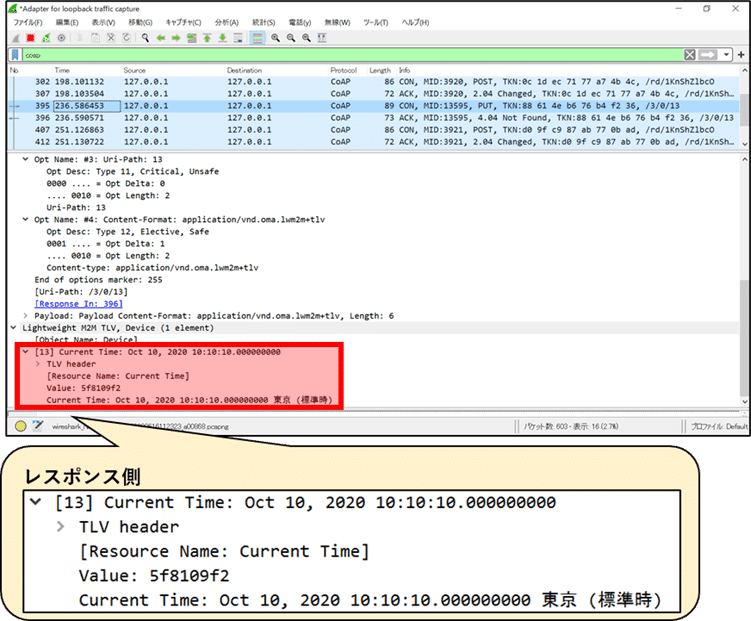
Task: Reload the capture file
Action: pos(126,38)
